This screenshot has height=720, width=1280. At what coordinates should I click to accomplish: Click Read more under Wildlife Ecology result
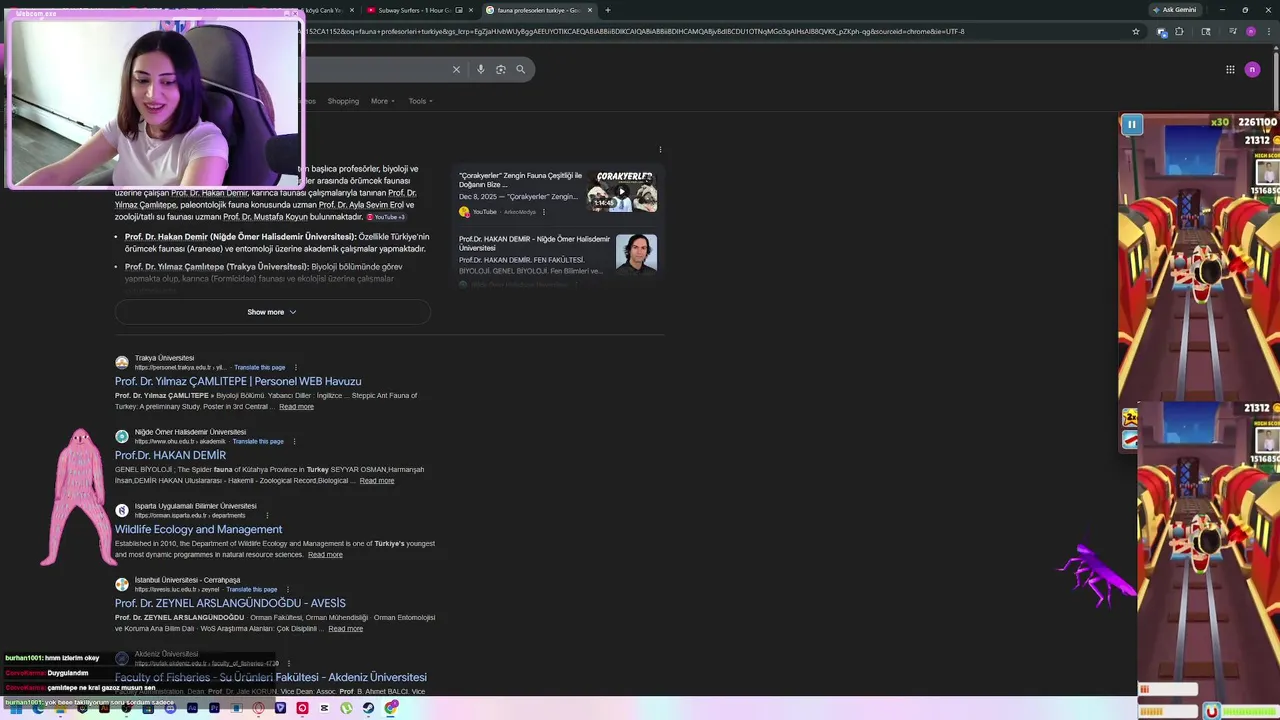tap(325, 555)
